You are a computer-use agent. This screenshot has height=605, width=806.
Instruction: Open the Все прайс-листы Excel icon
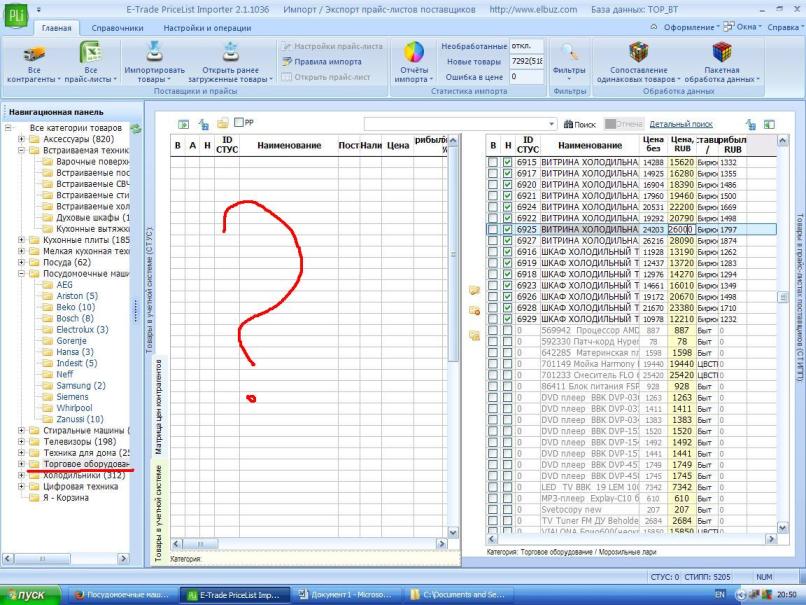coord(90,53)
